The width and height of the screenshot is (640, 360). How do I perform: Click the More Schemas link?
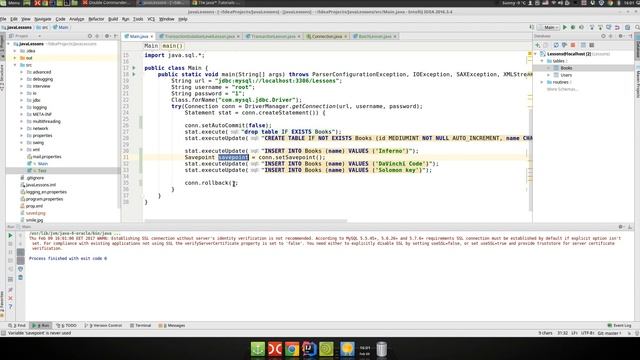tap(562, 89)
